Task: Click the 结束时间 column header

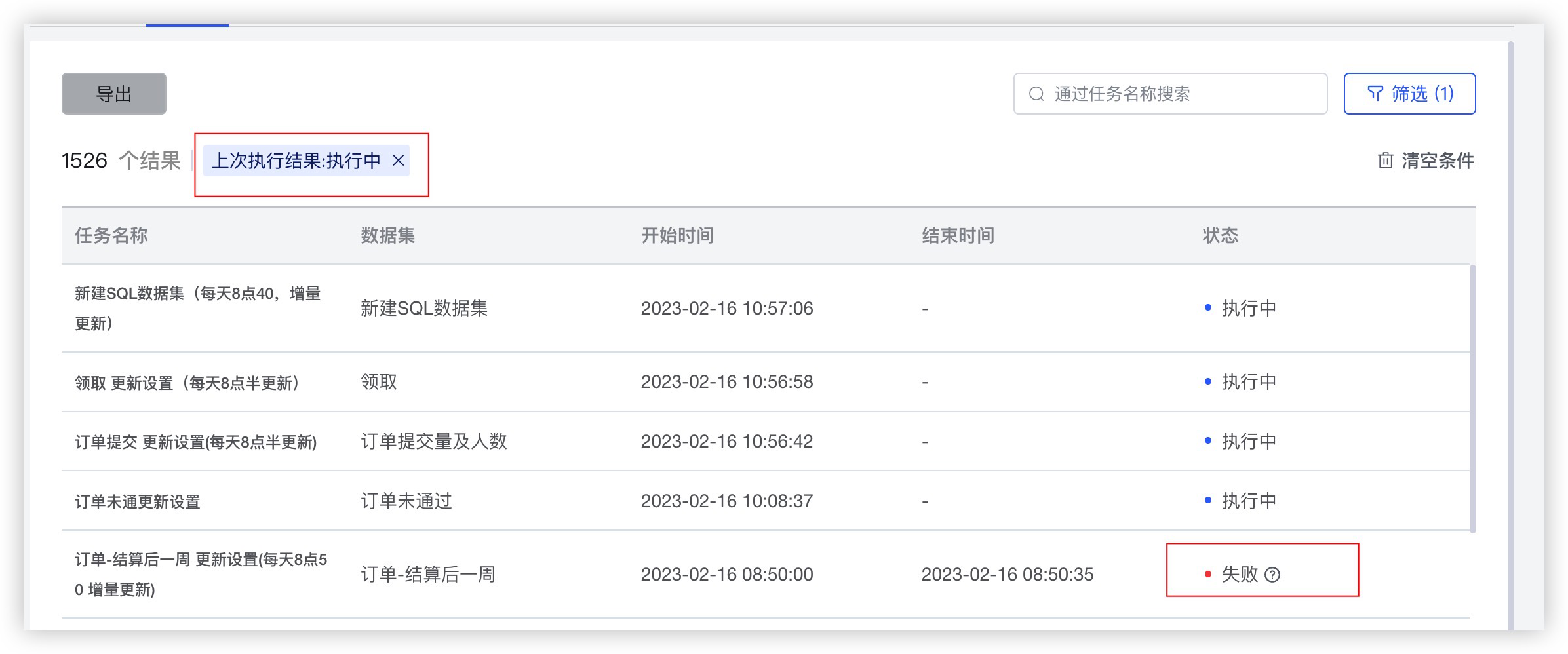Action: coord(958,236)
